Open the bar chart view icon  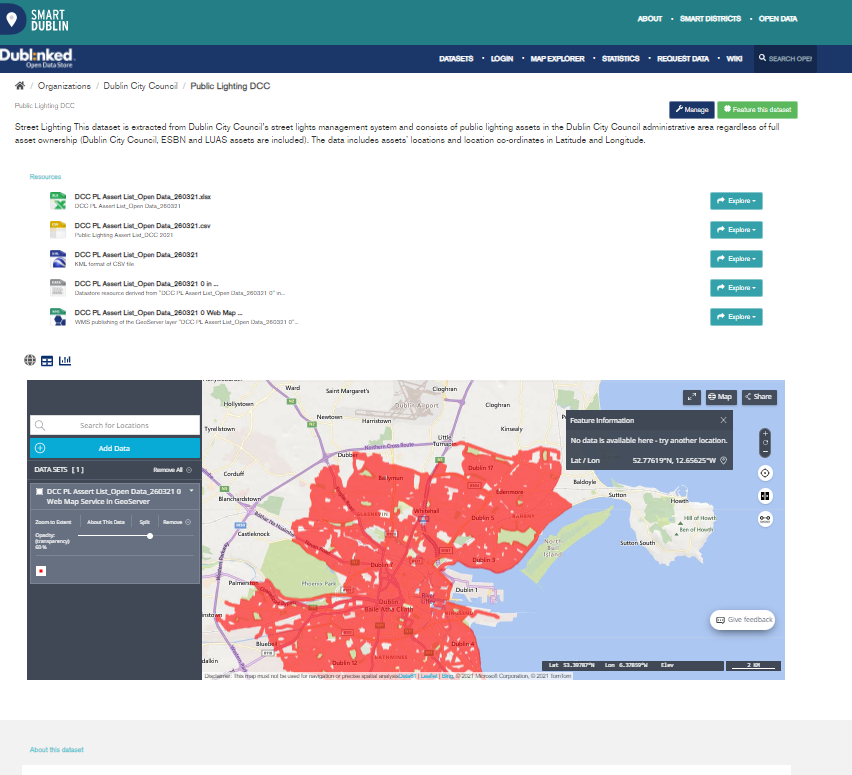coord(65,360)
